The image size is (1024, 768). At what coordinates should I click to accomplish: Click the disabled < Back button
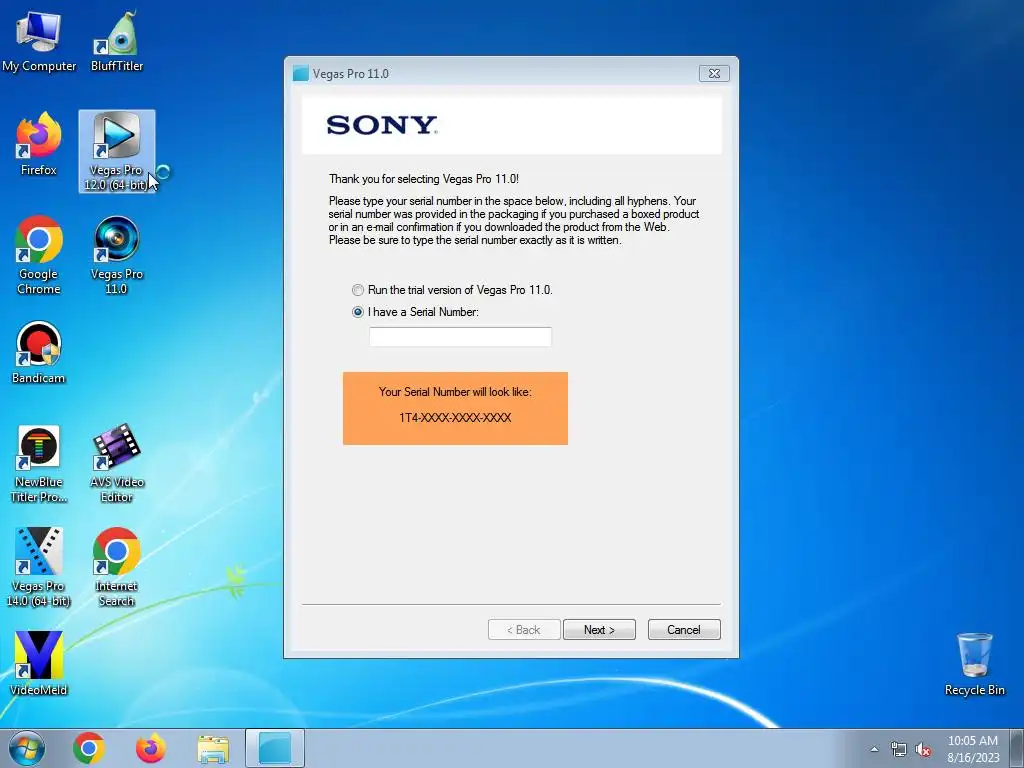click(x=524, y=630)
